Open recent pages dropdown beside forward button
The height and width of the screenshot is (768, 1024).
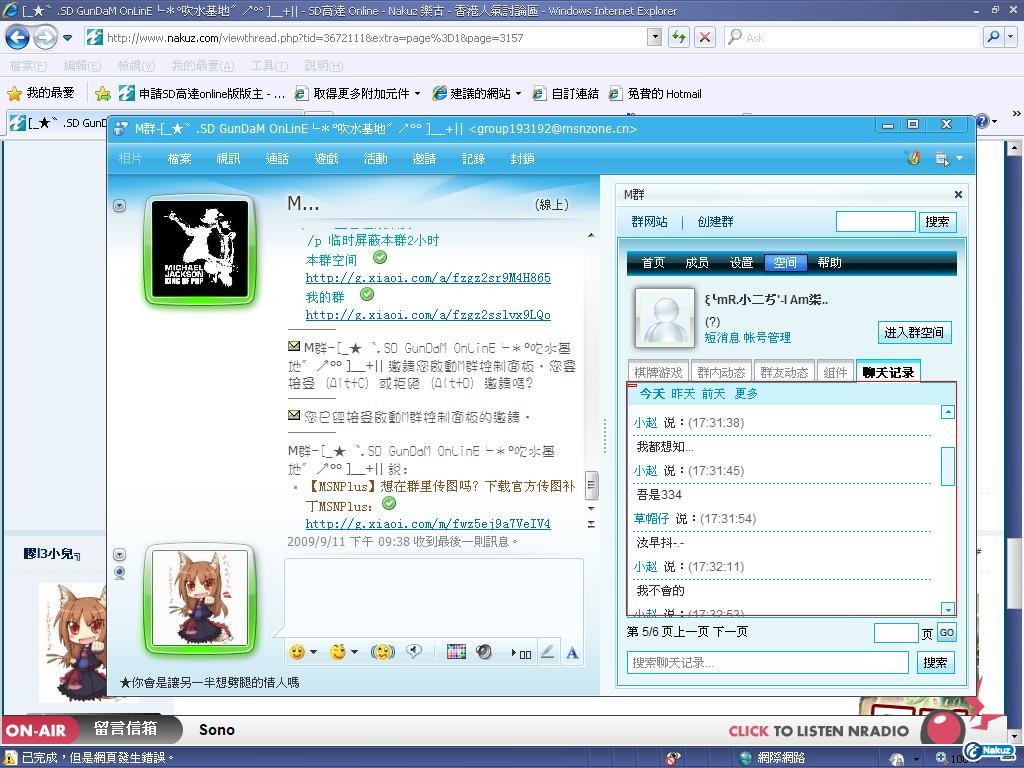coord(67,38)
